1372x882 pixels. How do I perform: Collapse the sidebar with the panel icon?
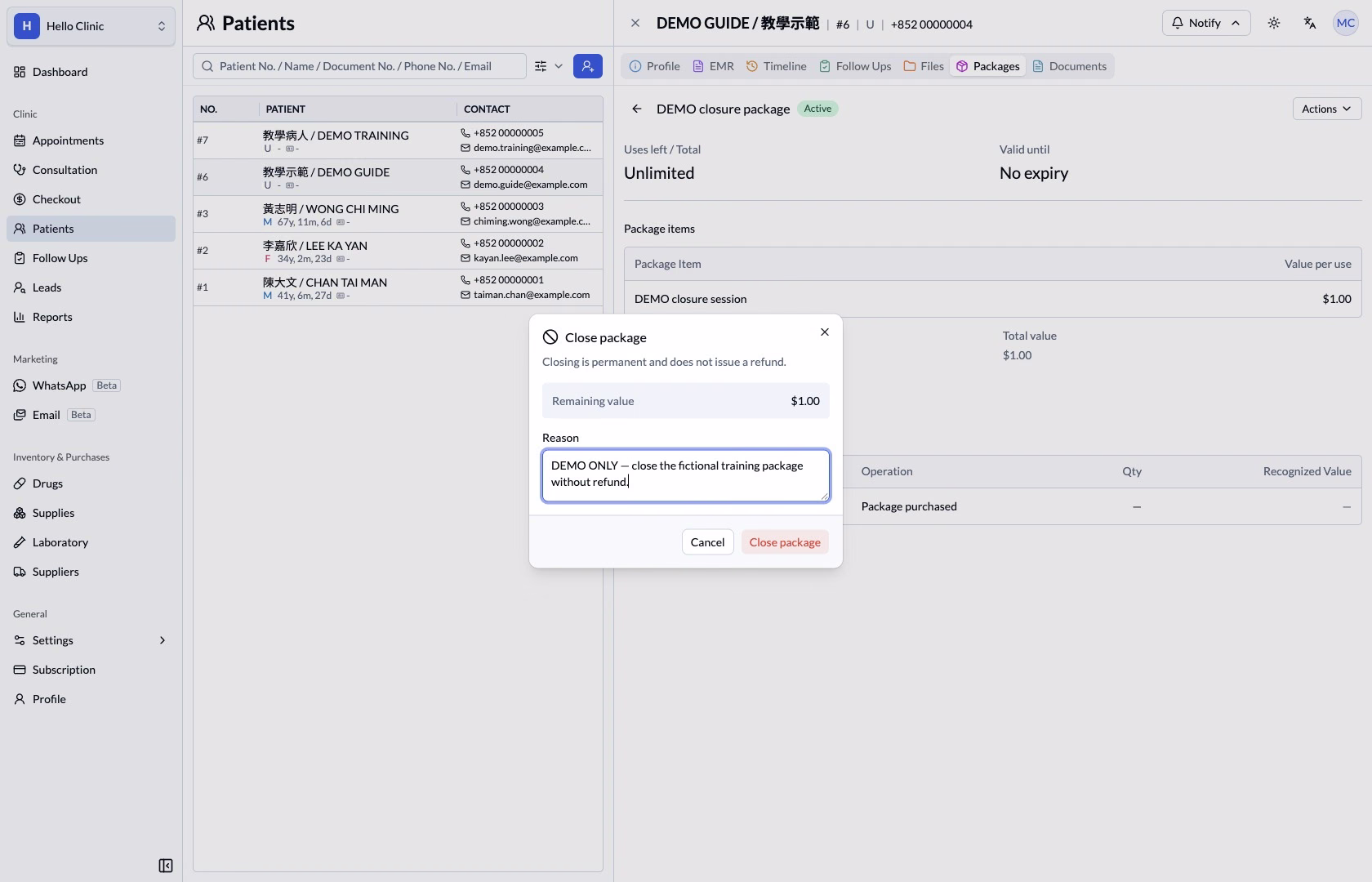(166, 866)
